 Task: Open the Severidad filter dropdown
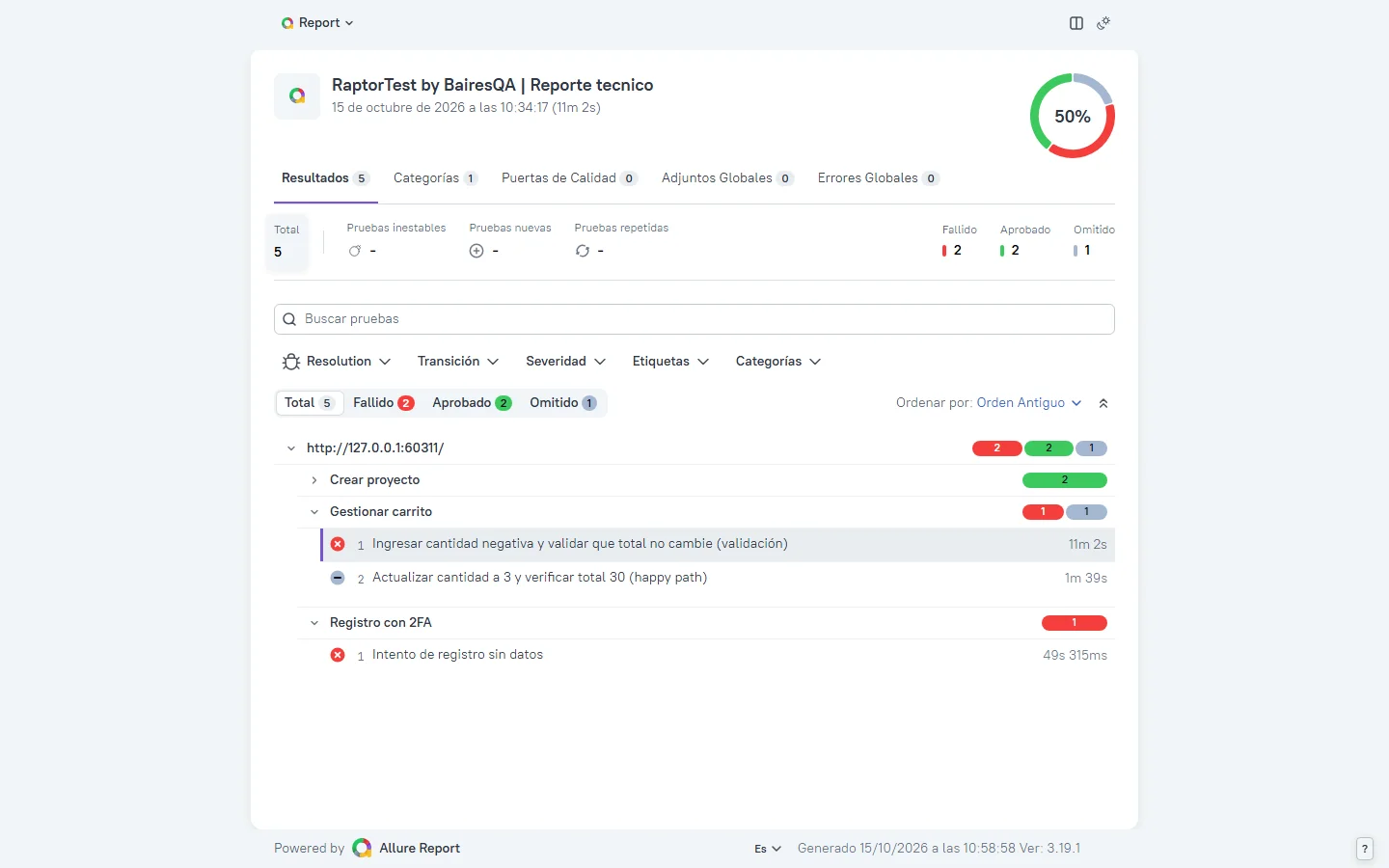pyautogui.click(x=565, y=362)
